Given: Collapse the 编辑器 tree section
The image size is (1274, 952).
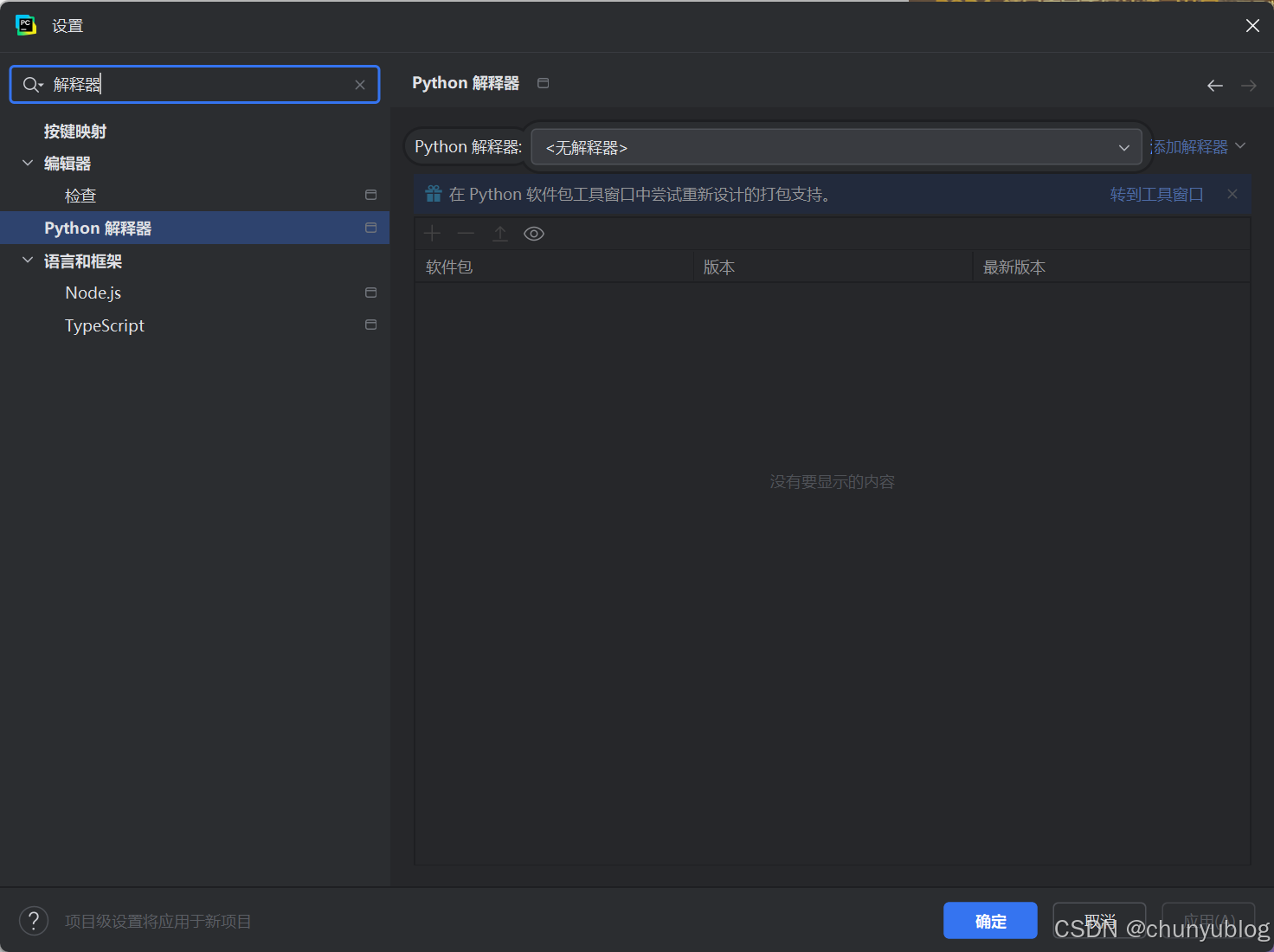Looking at the screenshot, I should coord(28,163).
